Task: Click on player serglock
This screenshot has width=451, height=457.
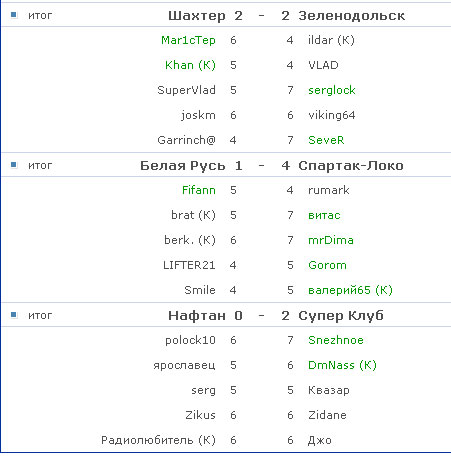Action: tap(332, 90)
